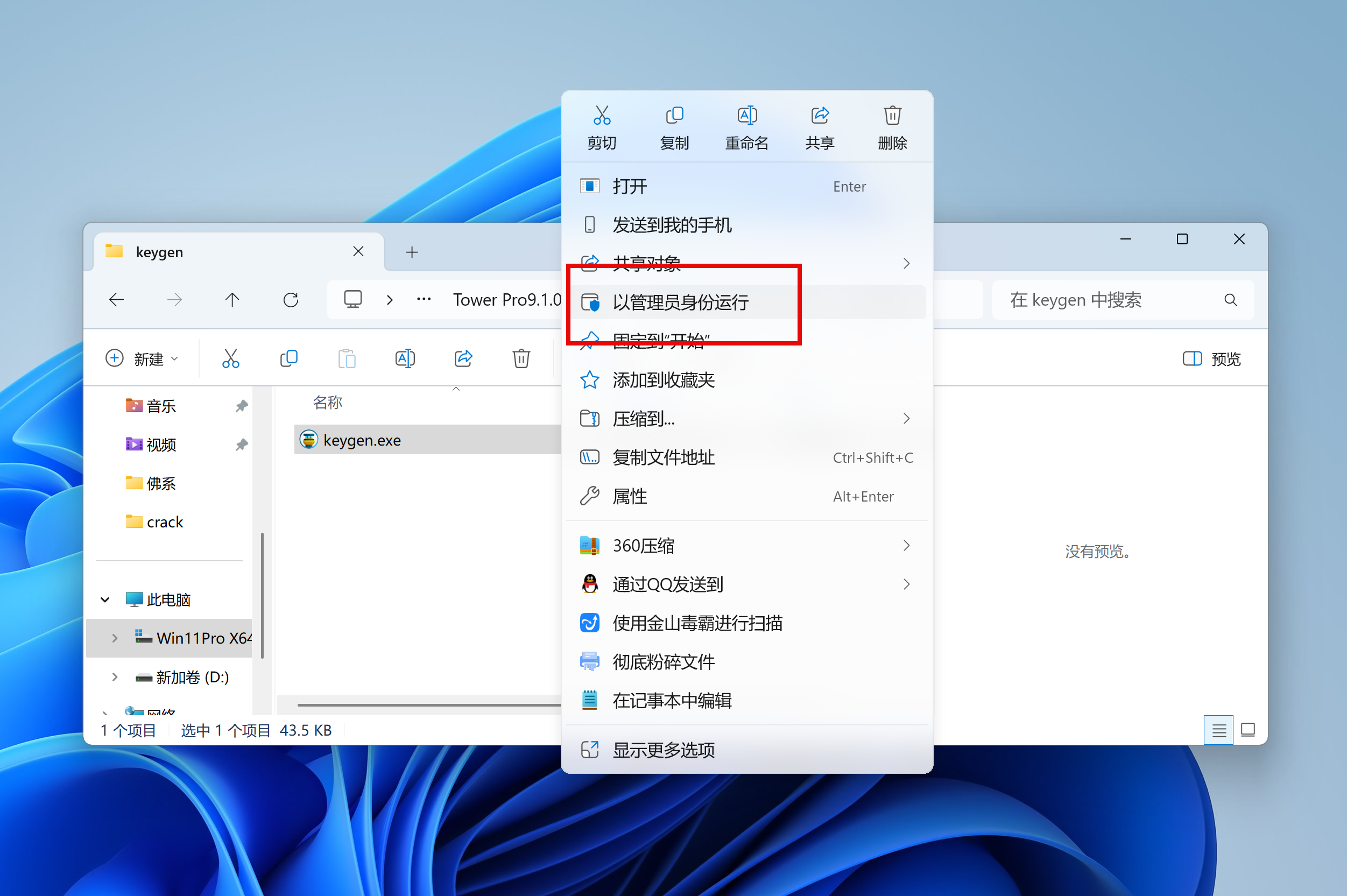Select 以管理员身份运行 menu entry
Screen dimensions: 1347x896
click(x=680, y=302)
